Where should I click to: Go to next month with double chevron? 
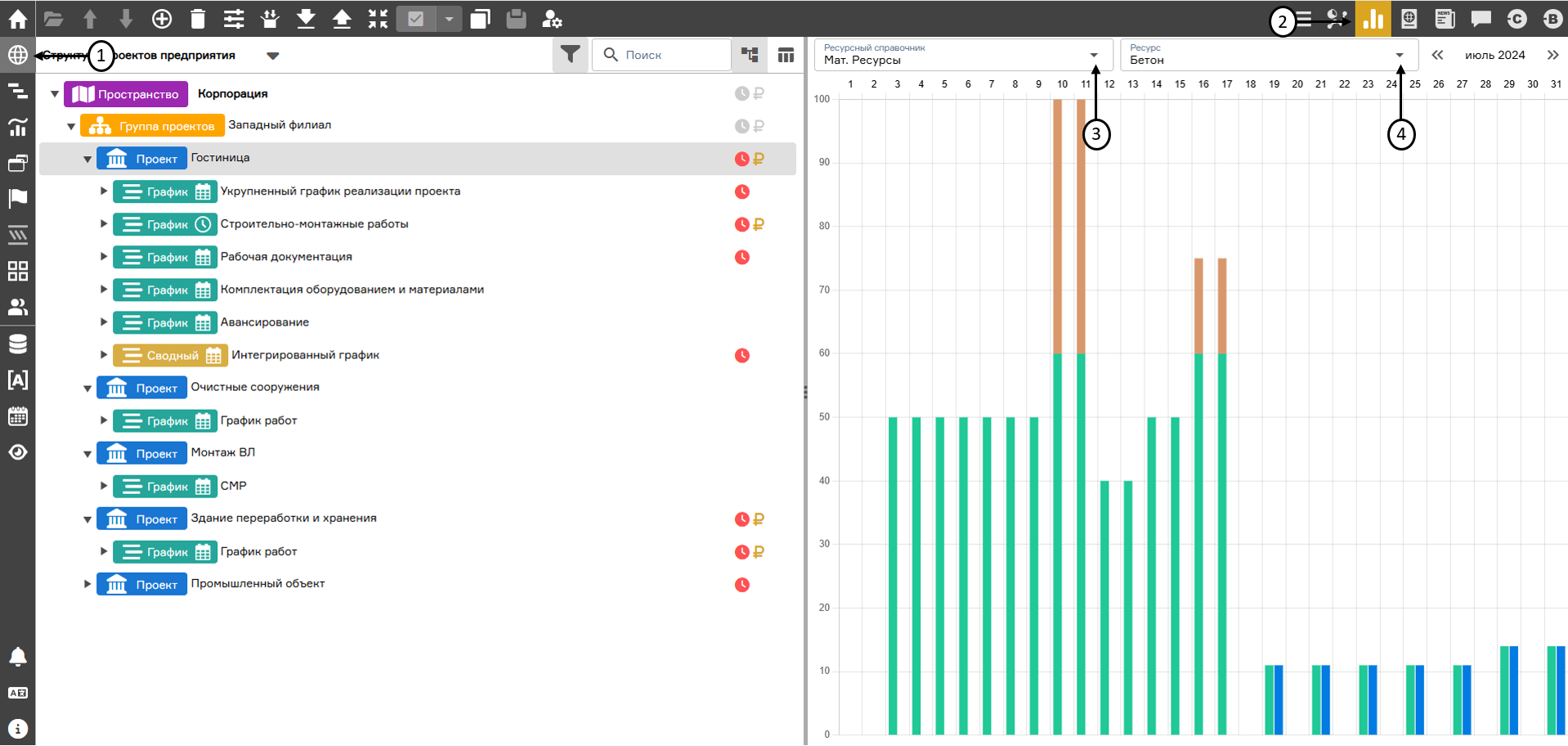[x=1552, y=55]
